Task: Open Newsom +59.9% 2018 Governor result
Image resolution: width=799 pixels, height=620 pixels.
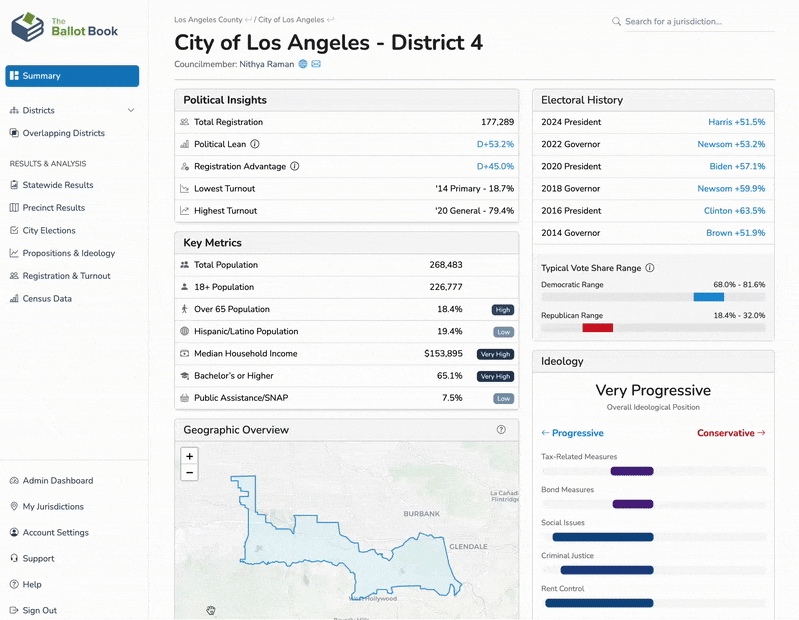Action: point(731,188)
